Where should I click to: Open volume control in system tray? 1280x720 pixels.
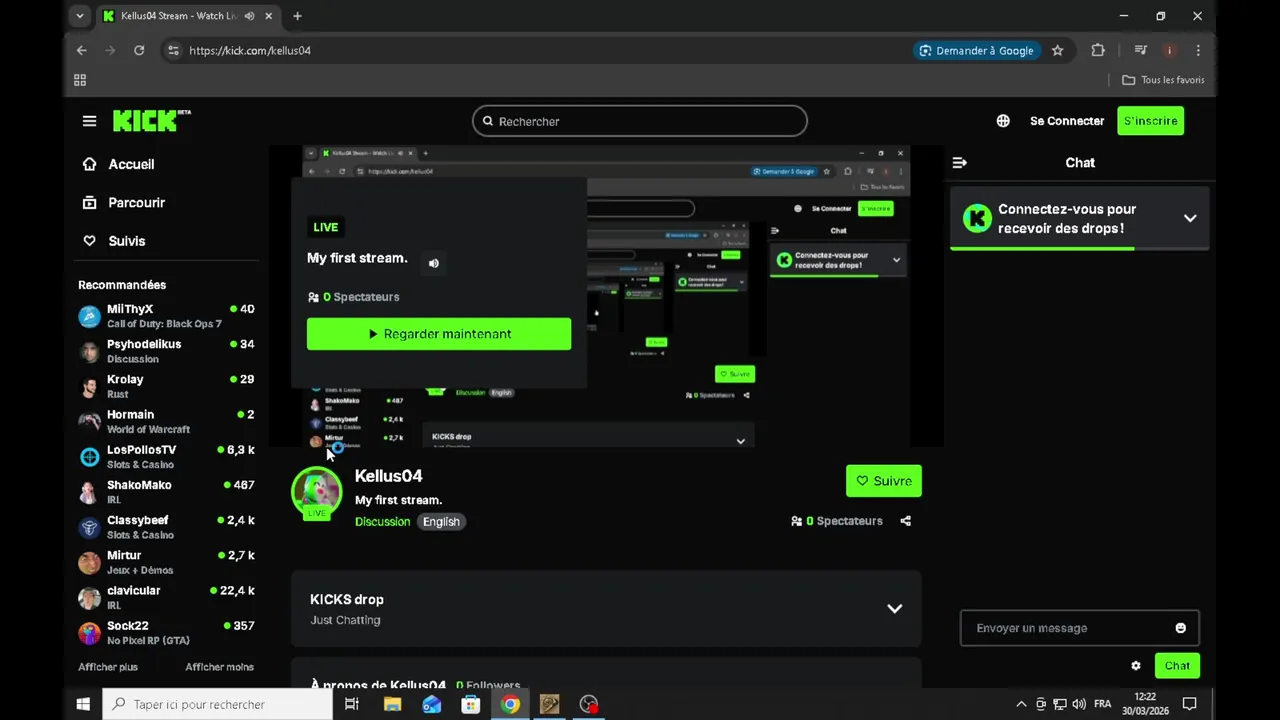[1079, 704]
